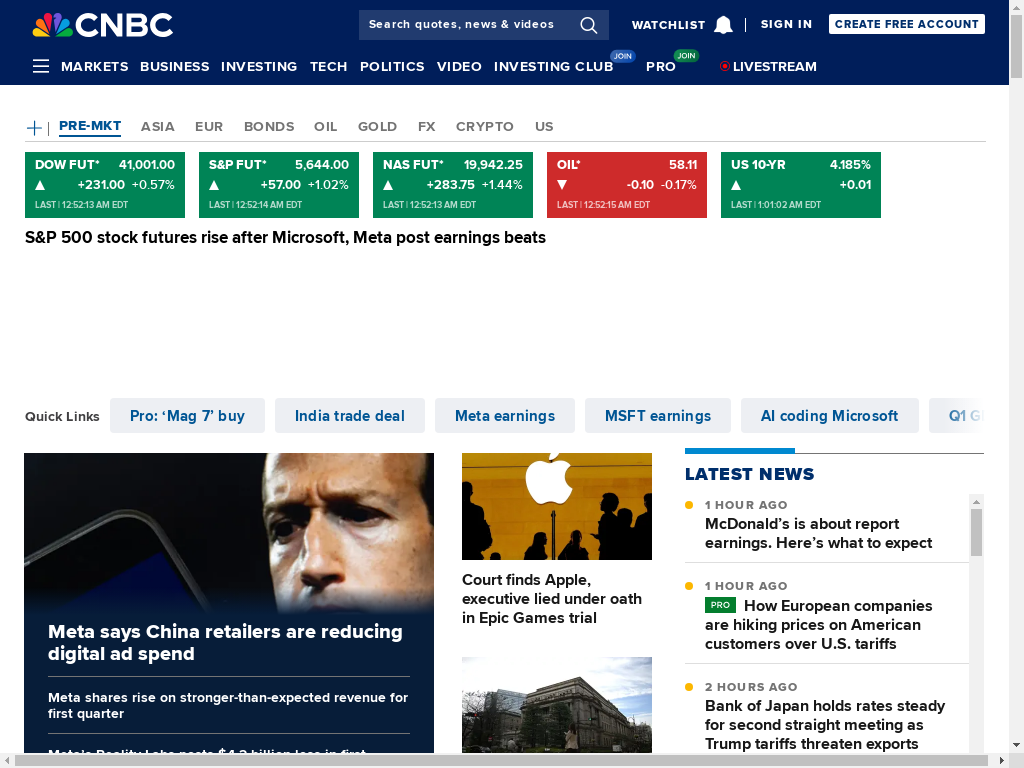Switch to the OIL market tab

tap(325, 127)
